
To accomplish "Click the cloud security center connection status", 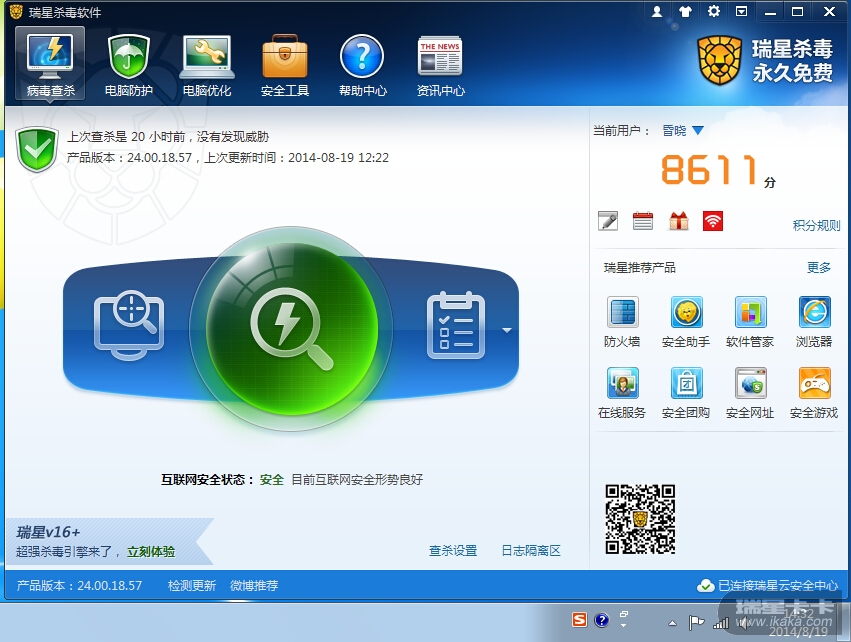I will (x=768, y=586).
